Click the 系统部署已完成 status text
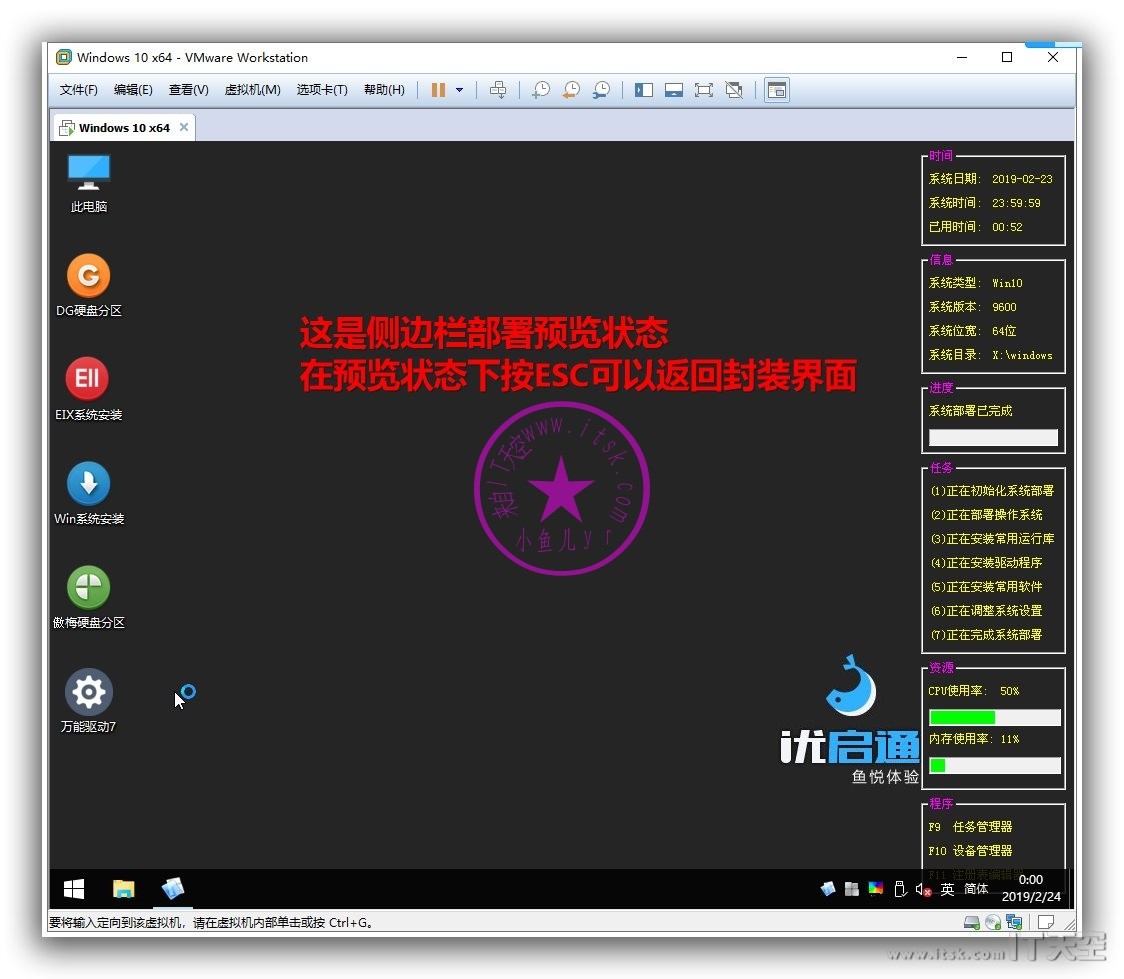The width and height of the screenshot is (1124, 979). click(971, 411)
